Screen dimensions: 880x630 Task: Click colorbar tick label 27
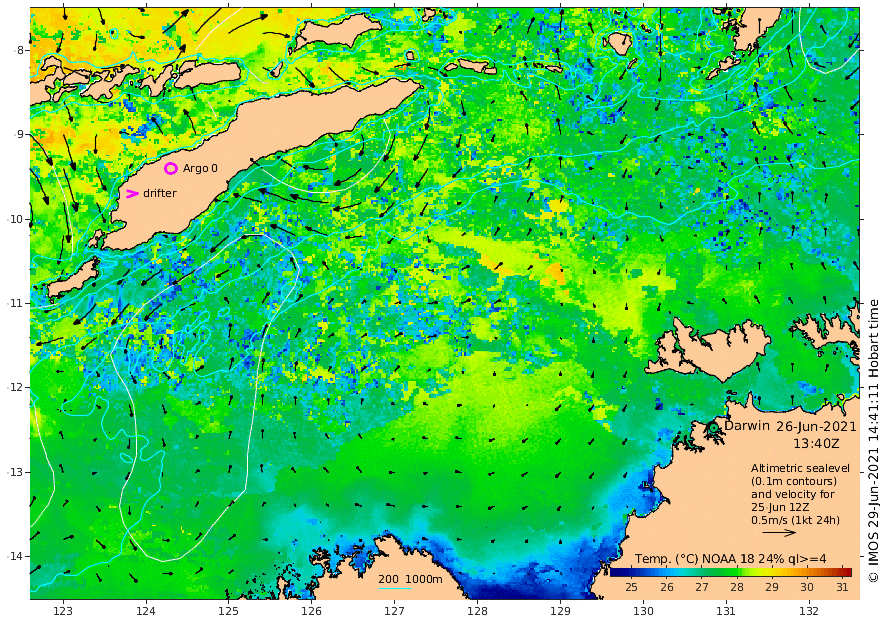point(702,587)
